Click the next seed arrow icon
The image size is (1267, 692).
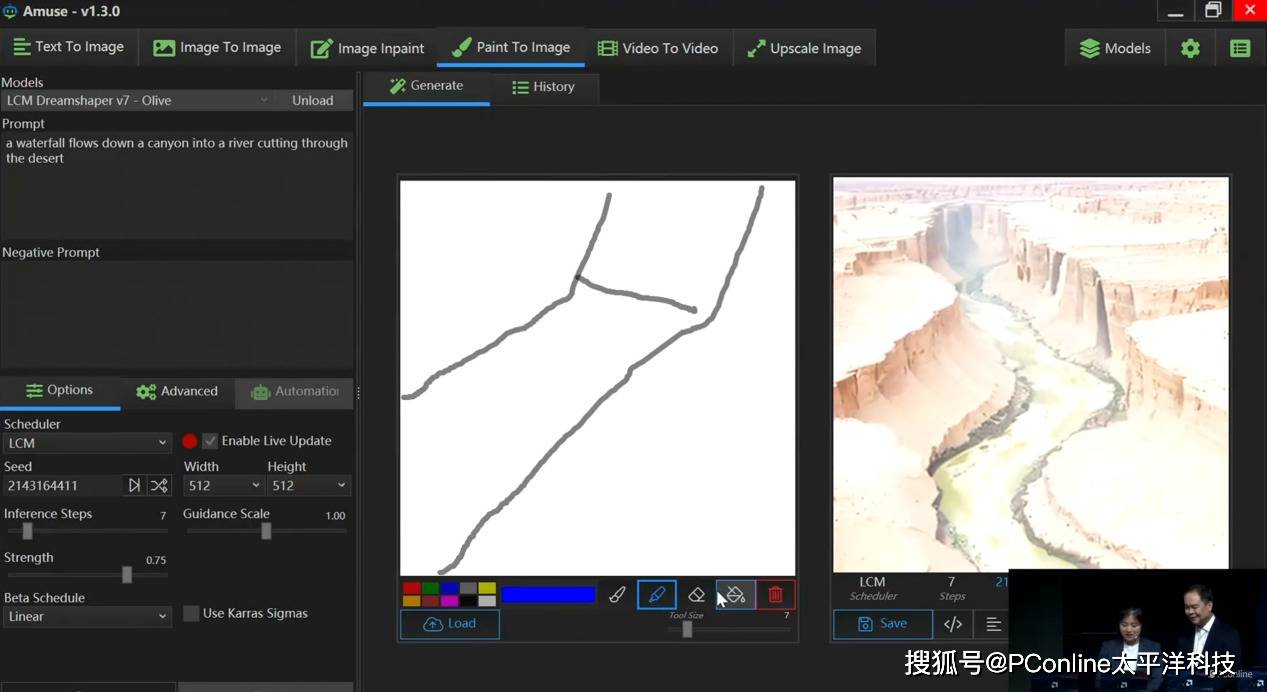pos(134,485)
